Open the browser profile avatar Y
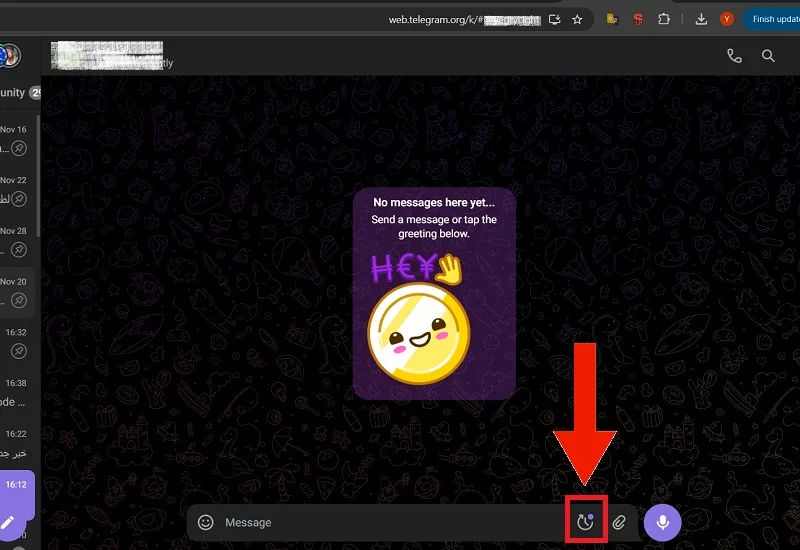Screen dimensions: 800x550 point(727,19)
